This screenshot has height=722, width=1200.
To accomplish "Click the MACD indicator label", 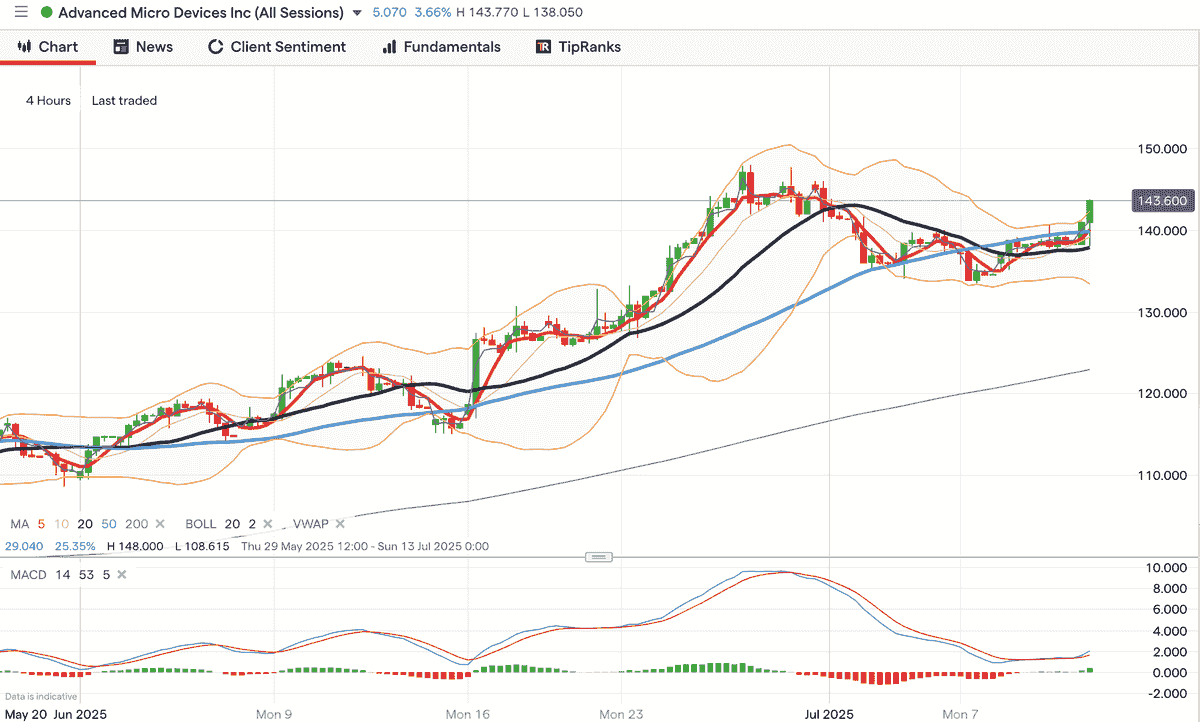I will tap(27, 574).
